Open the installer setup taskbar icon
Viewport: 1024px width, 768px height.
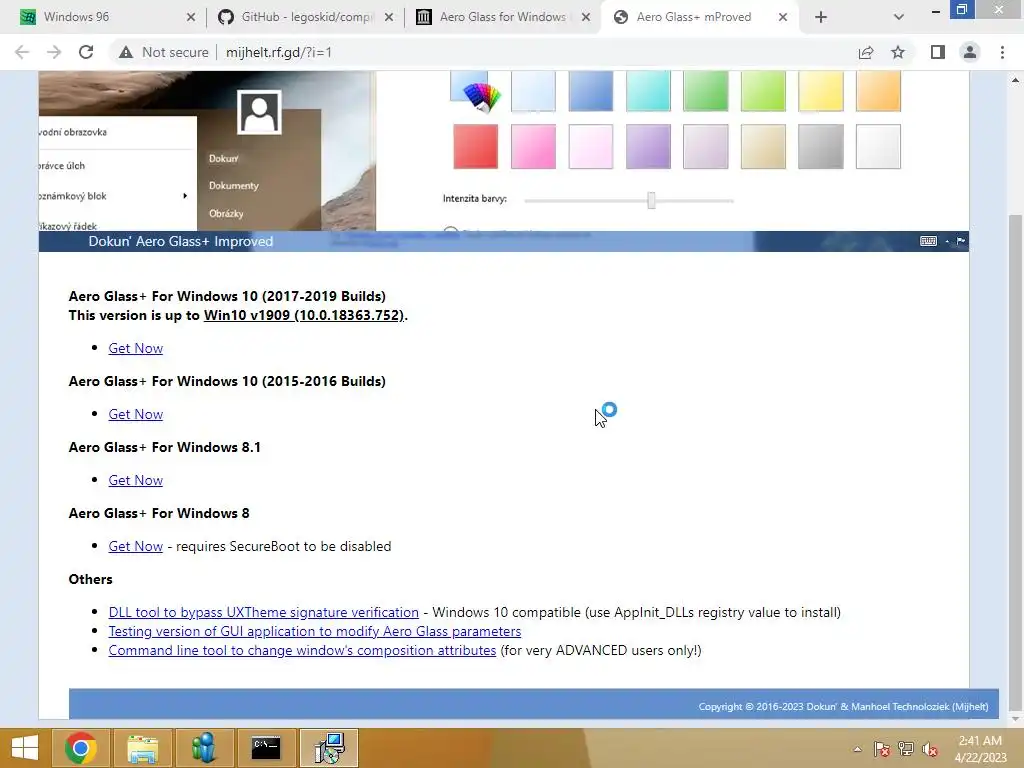click(329, 748)
